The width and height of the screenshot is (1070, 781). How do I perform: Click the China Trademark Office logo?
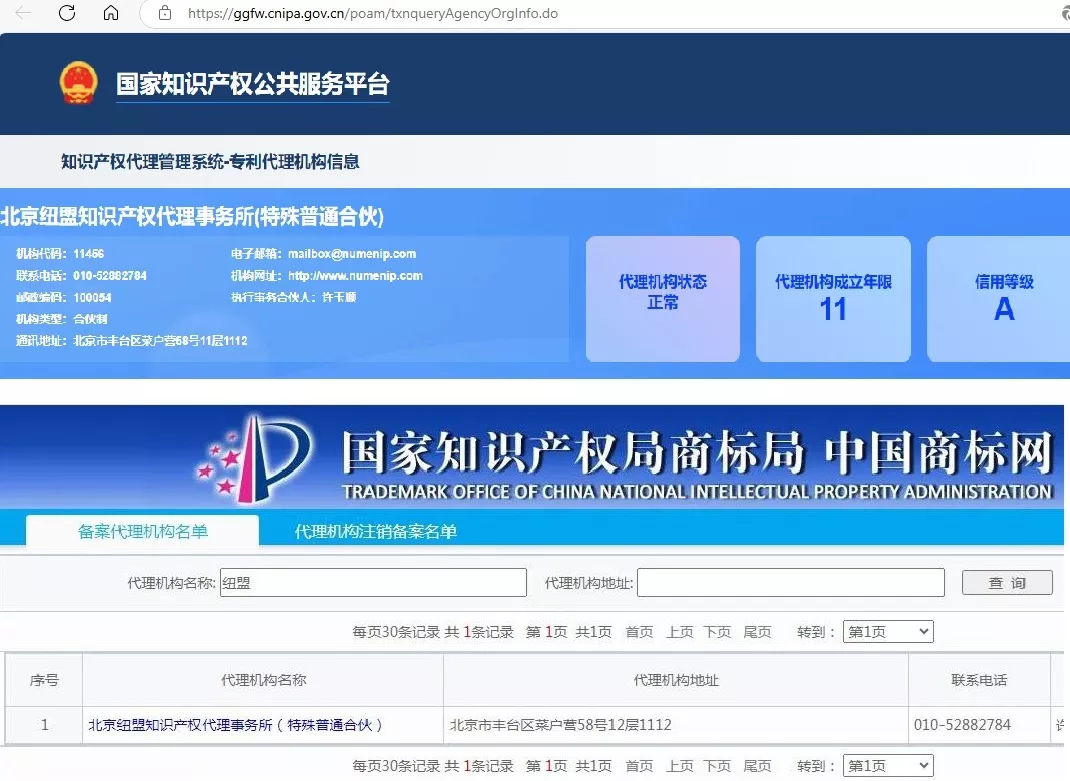tap(256, 459)
